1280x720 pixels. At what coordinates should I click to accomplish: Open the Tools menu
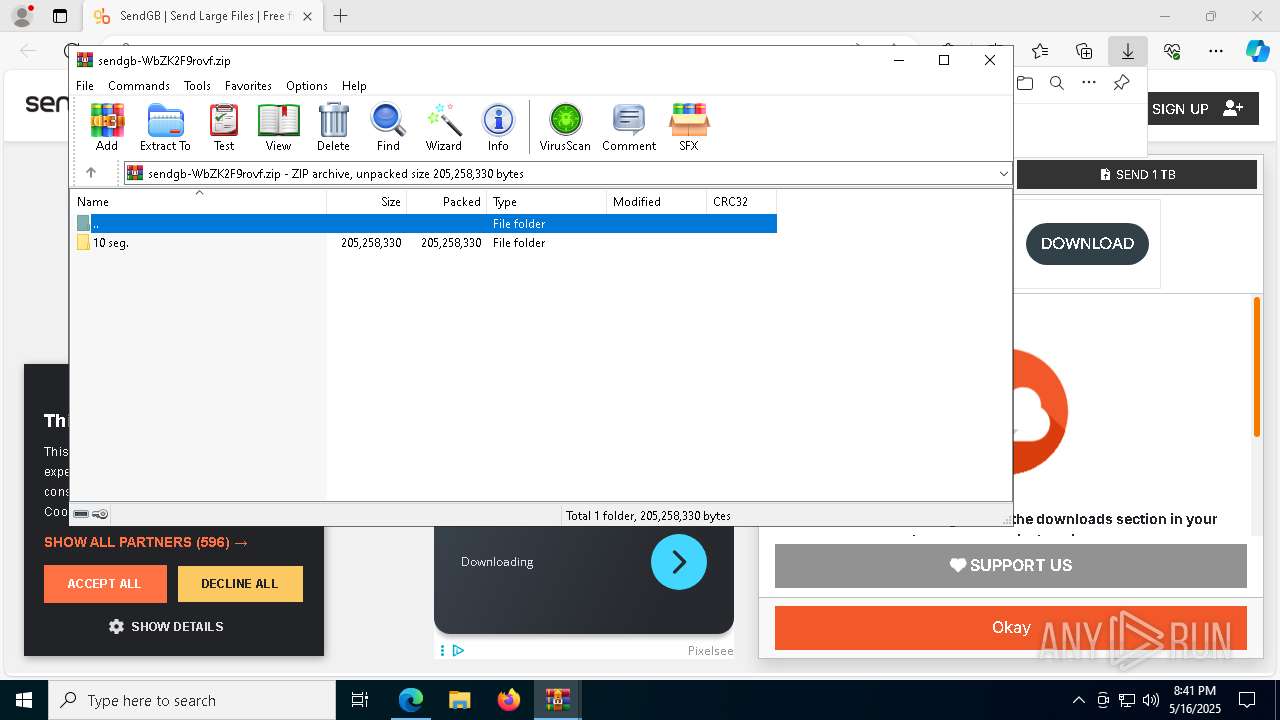click(197, 86)
